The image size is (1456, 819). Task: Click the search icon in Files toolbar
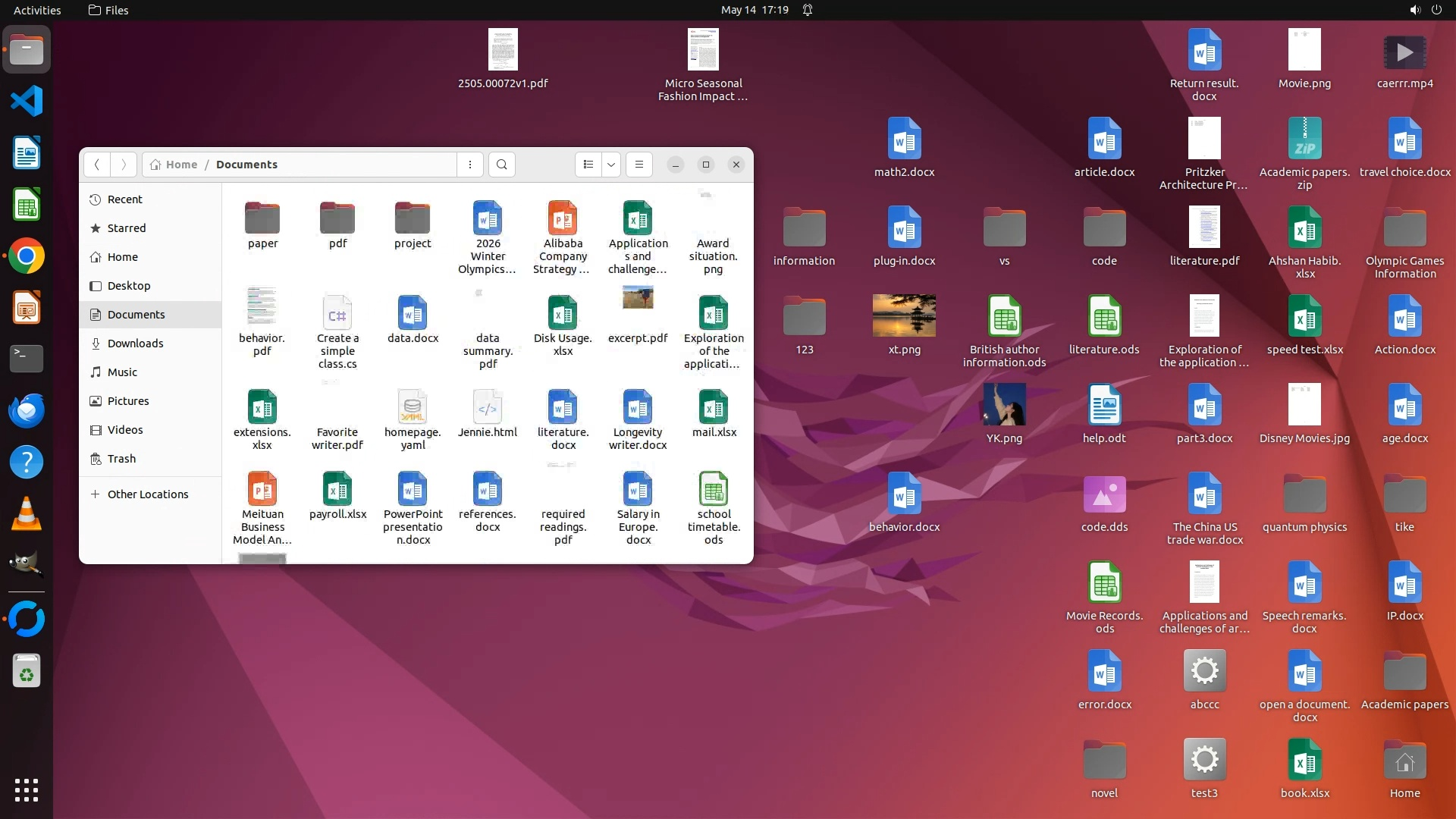pyautogui.click(x=501, y=165)
